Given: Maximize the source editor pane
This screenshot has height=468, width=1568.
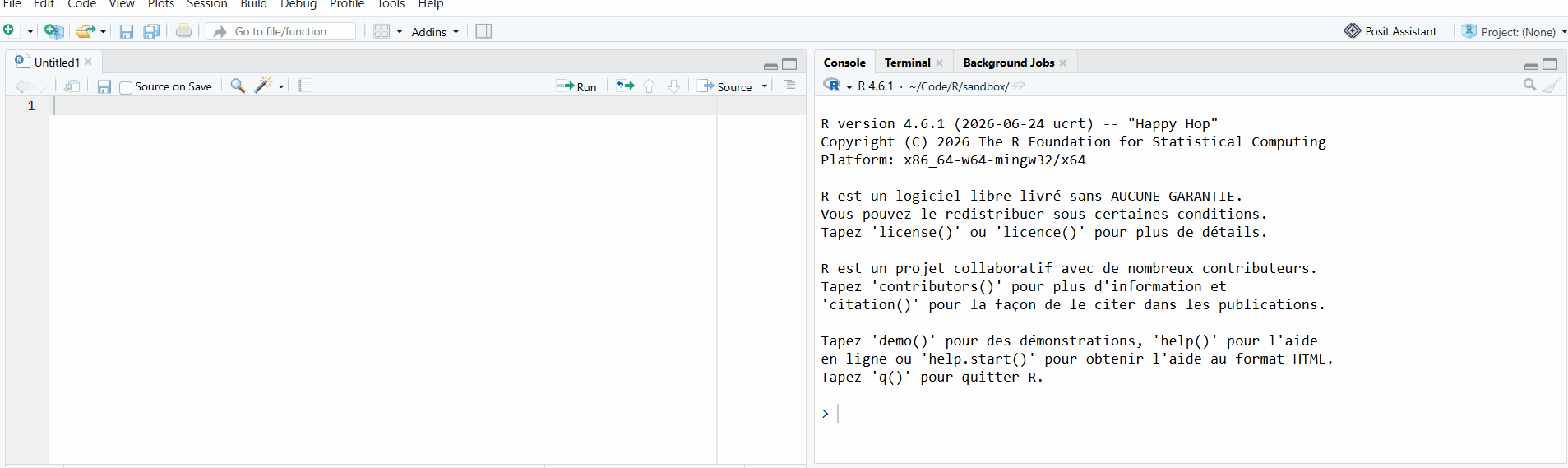Looking at the screenshot, I should click(789, 64).
